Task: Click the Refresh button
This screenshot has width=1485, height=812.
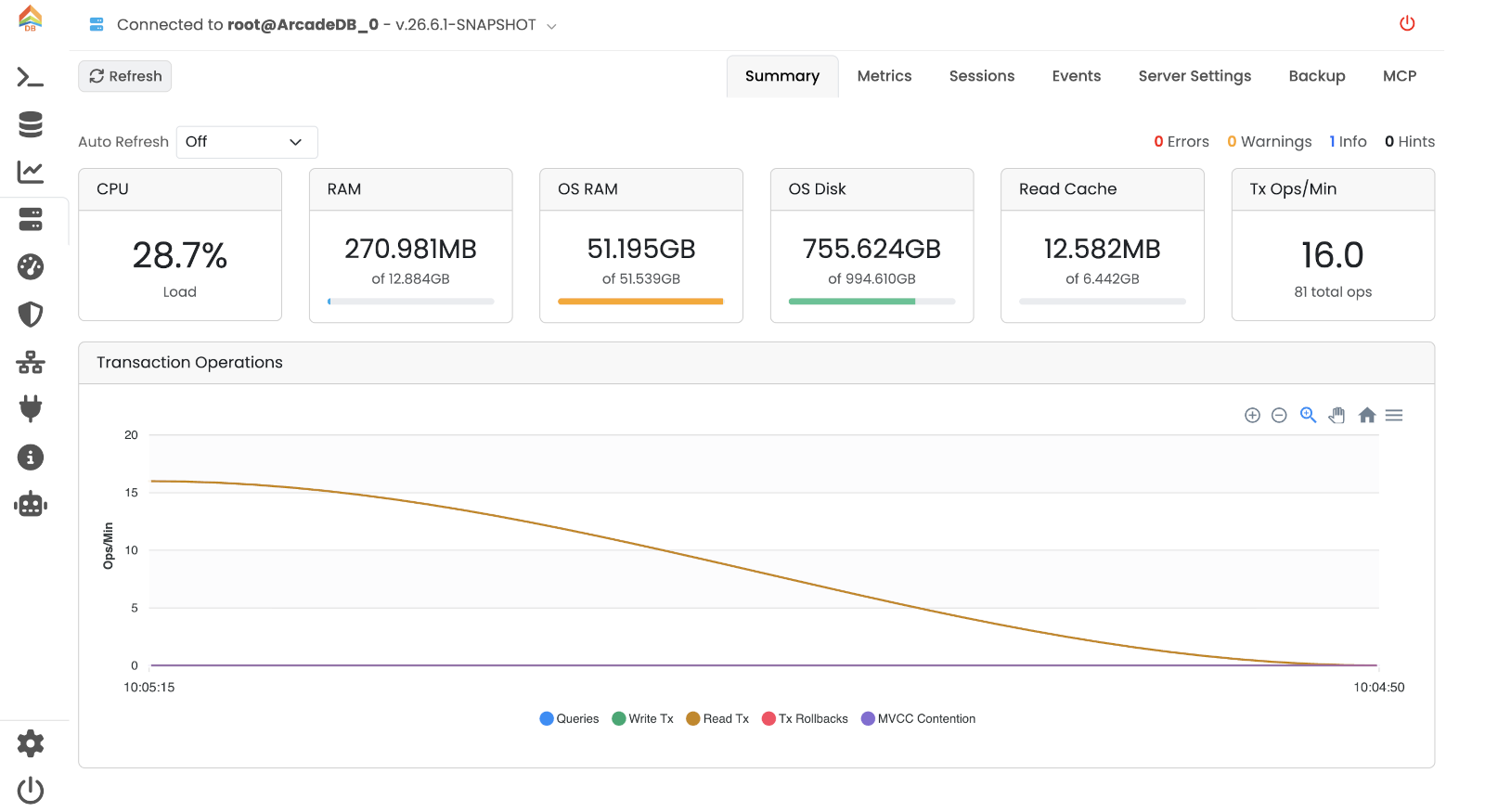Action: click(125, 76)
